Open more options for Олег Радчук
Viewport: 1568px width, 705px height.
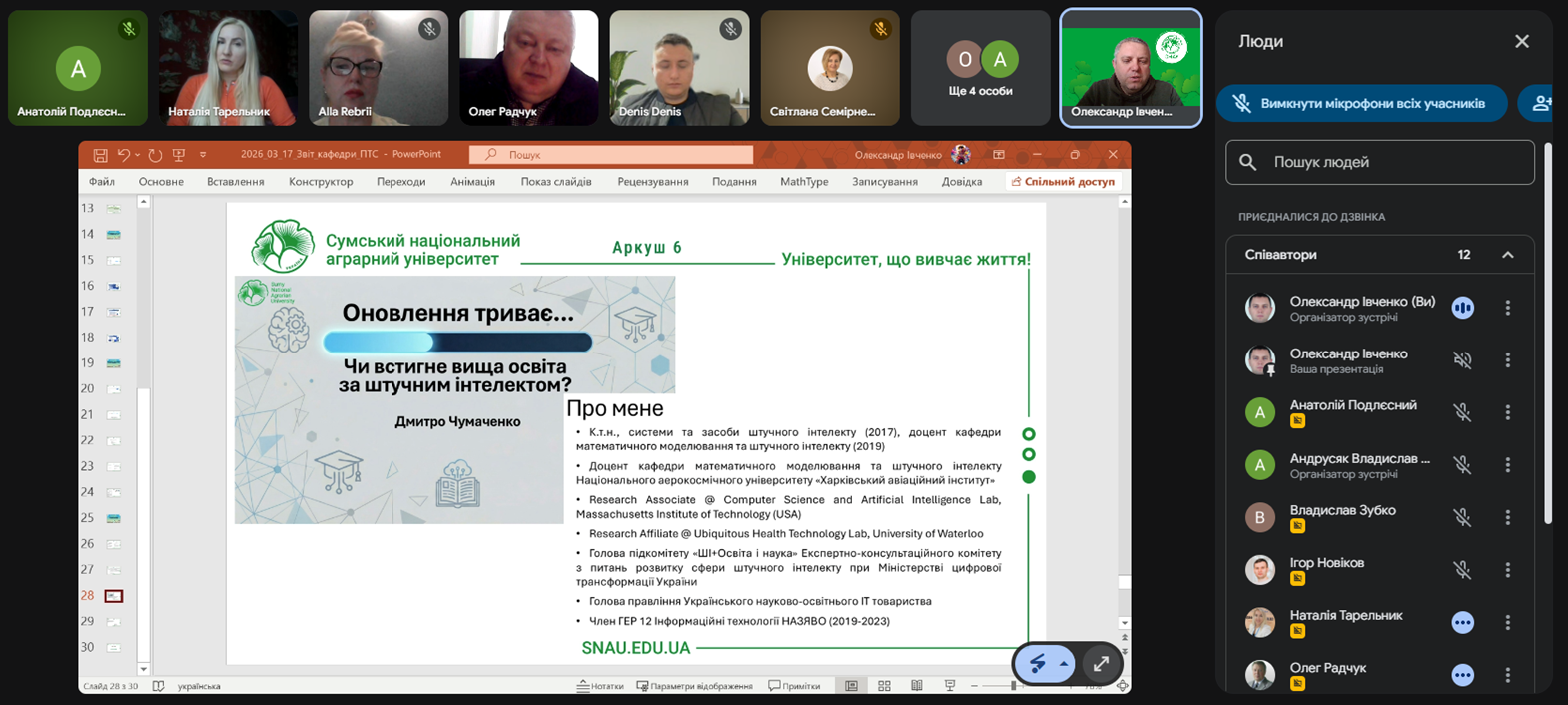point(1507,675)
